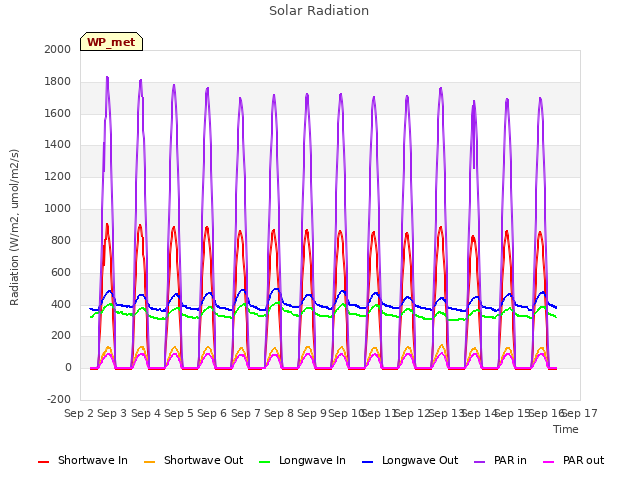The image size is (640, 480).
Task: Click the purple PAR in legend swatch
Action: [479, 462]
